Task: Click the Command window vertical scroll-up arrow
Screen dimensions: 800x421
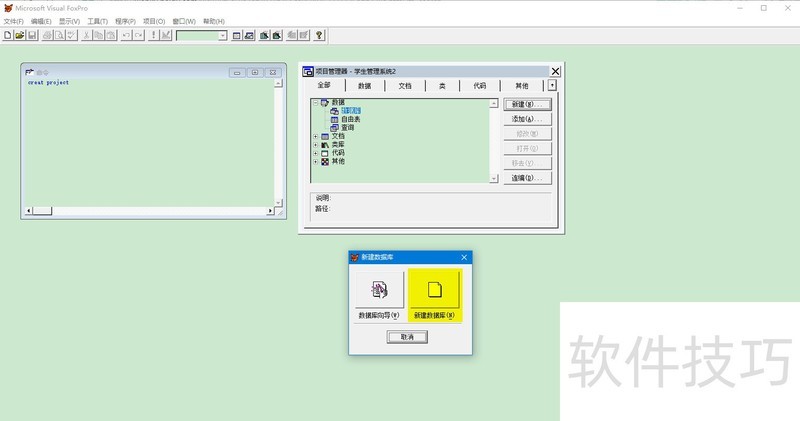Action: tap(278, 84)
